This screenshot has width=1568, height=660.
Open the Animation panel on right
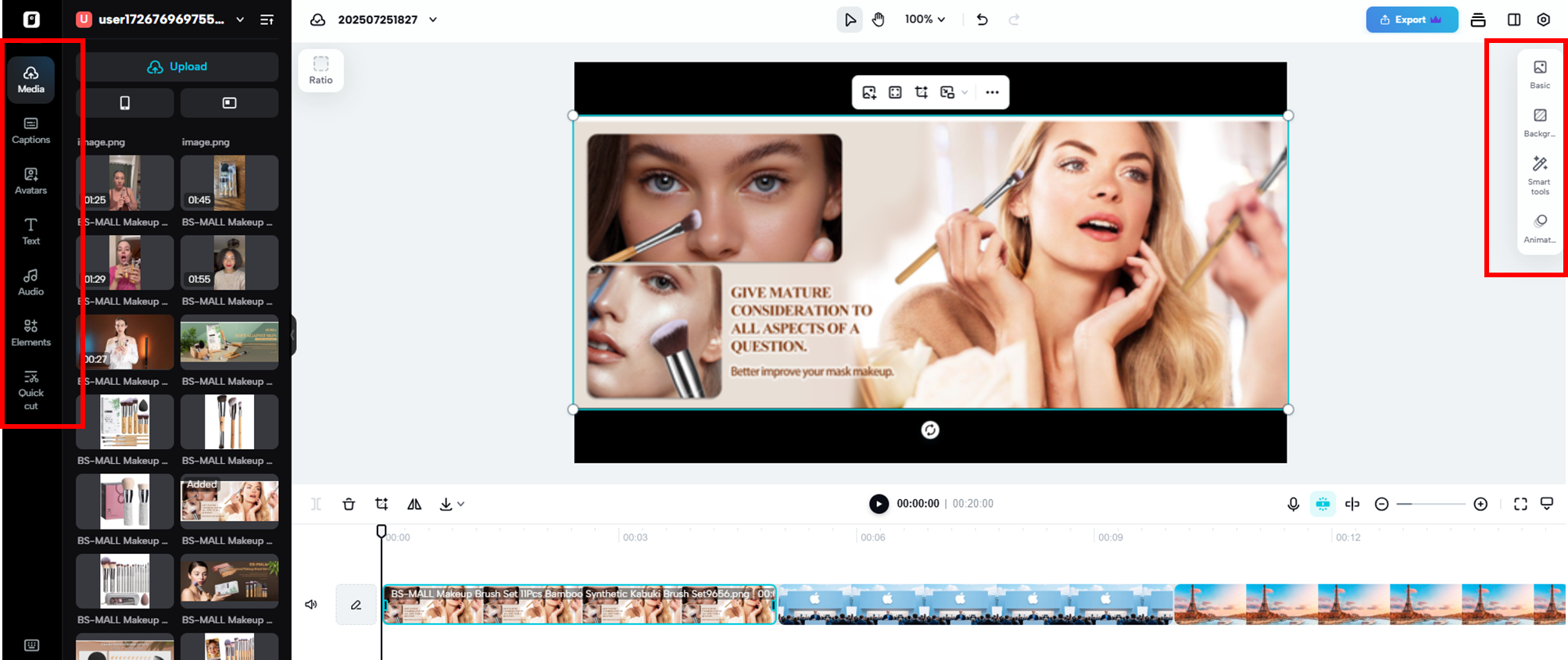[x=1540, y=229]
